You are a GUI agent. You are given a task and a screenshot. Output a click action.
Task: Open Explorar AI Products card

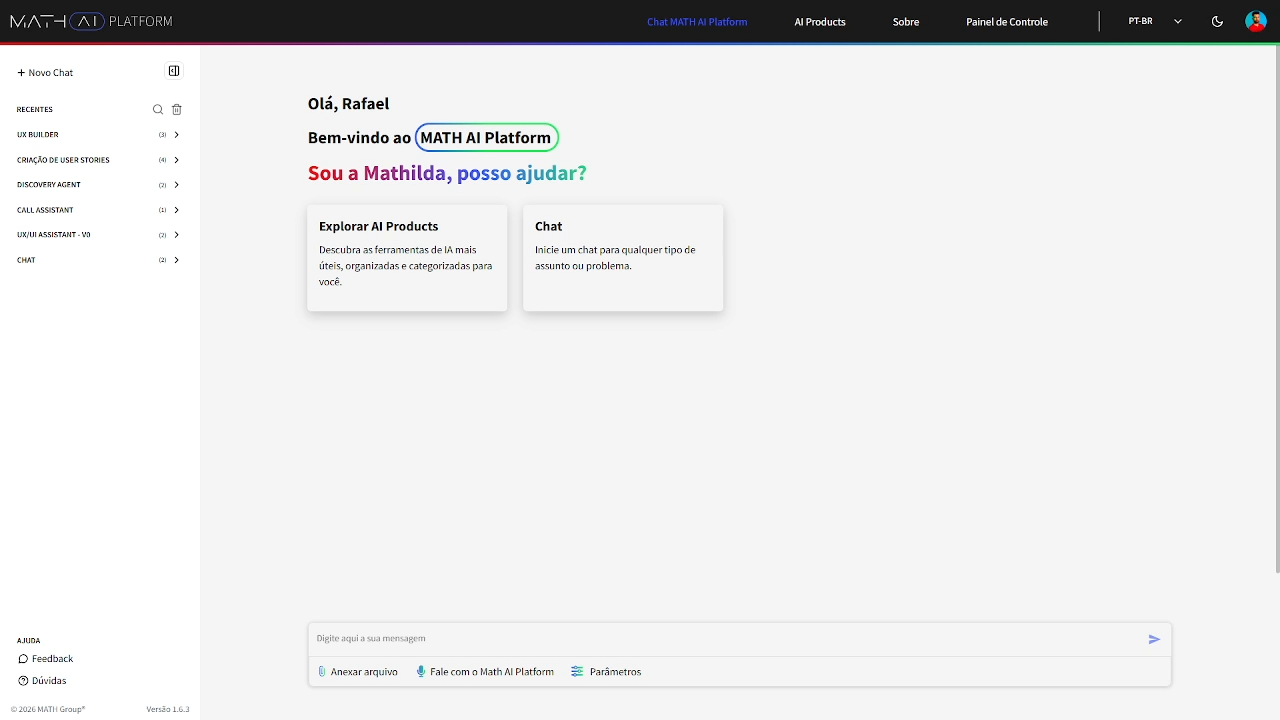click(407, 258)
